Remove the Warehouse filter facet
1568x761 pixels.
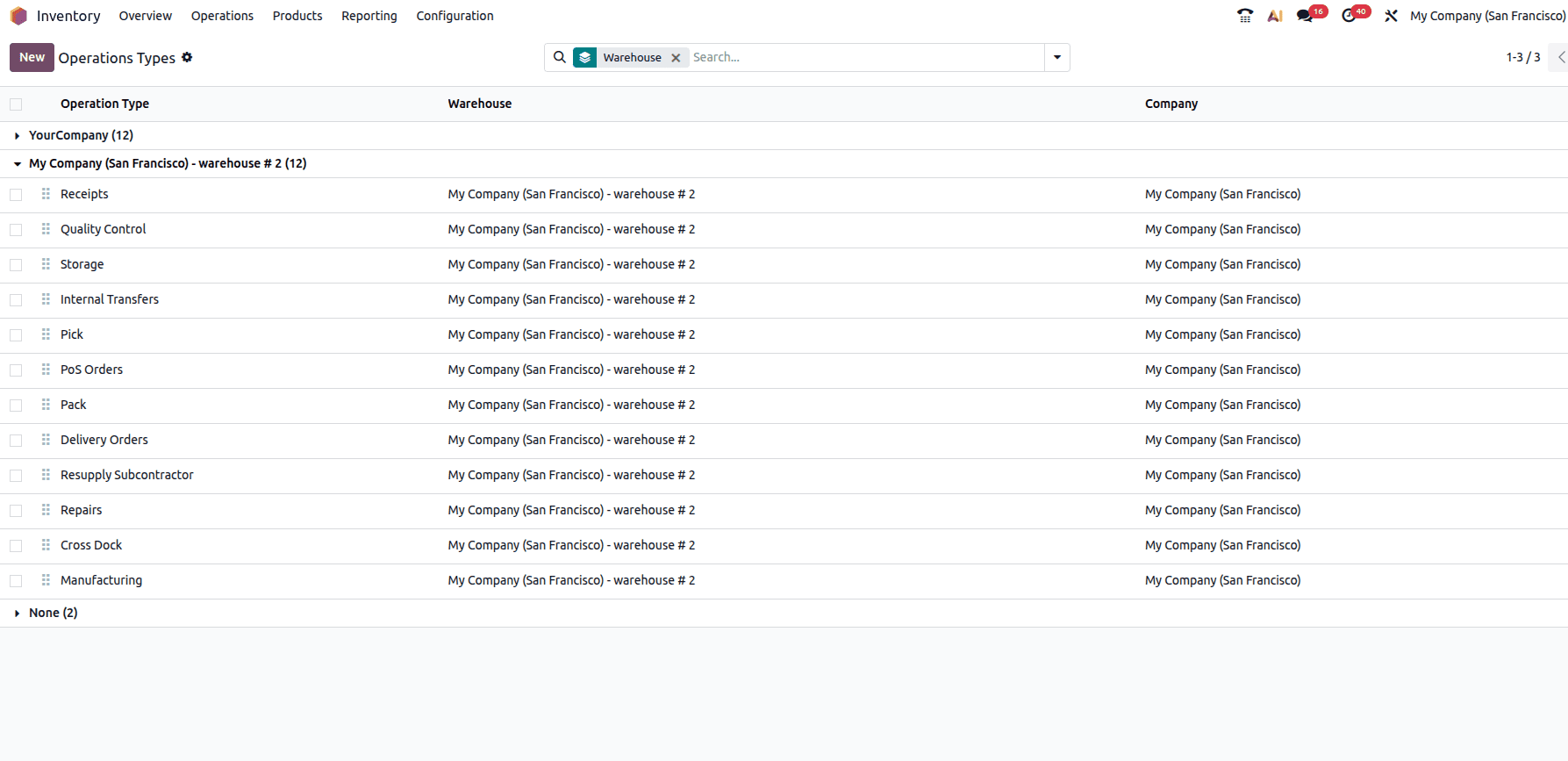click(x=676, y=58)
